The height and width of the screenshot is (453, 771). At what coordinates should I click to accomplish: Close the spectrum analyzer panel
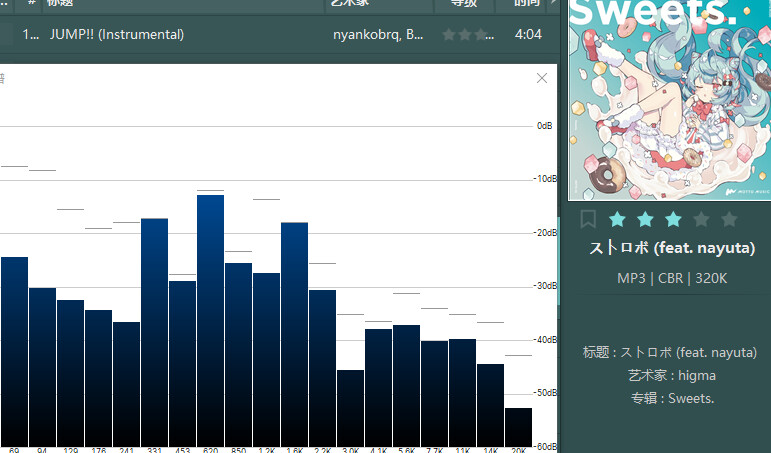[x=542, y=78]
